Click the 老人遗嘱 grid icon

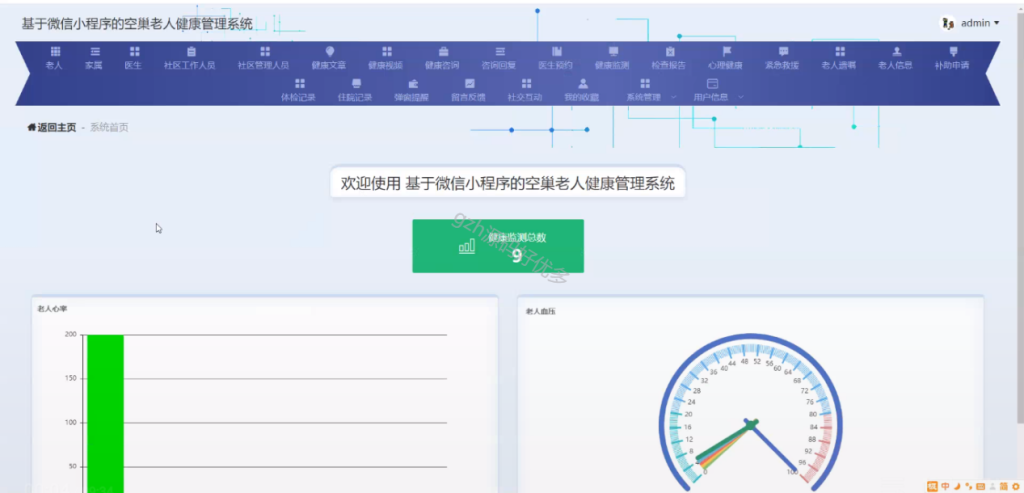click(x=840, y=52)
